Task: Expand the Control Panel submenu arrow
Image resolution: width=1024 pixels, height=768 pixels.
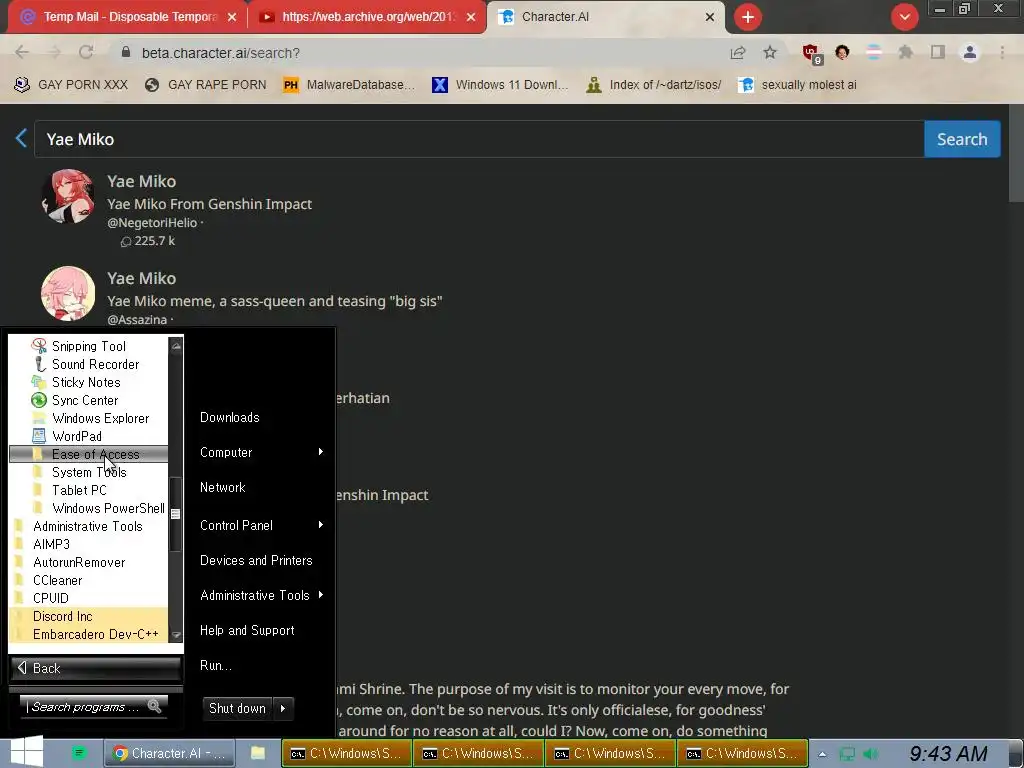Action: 321,525
